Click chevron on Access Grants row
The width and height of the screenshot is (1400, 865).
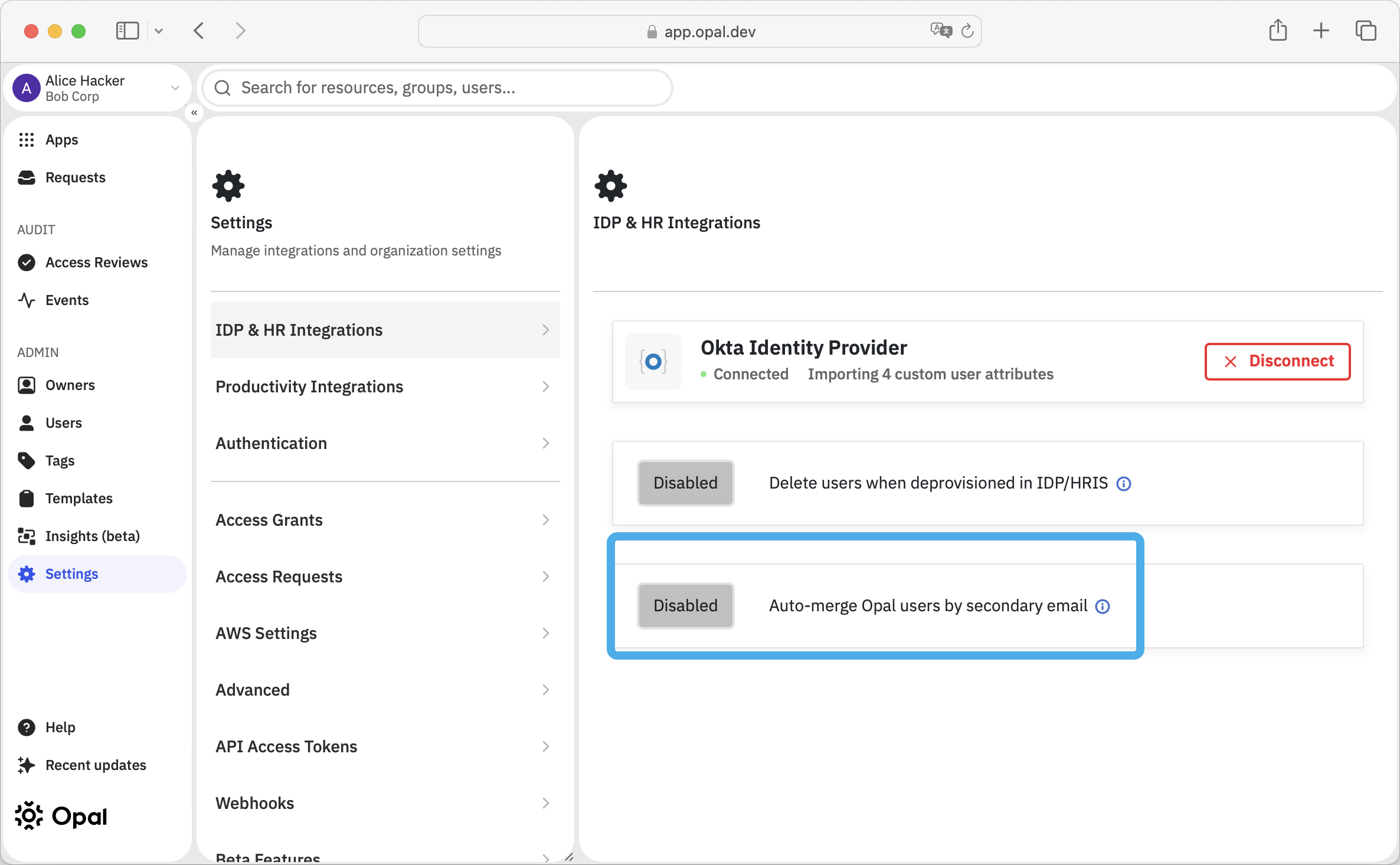pos(546,520)
